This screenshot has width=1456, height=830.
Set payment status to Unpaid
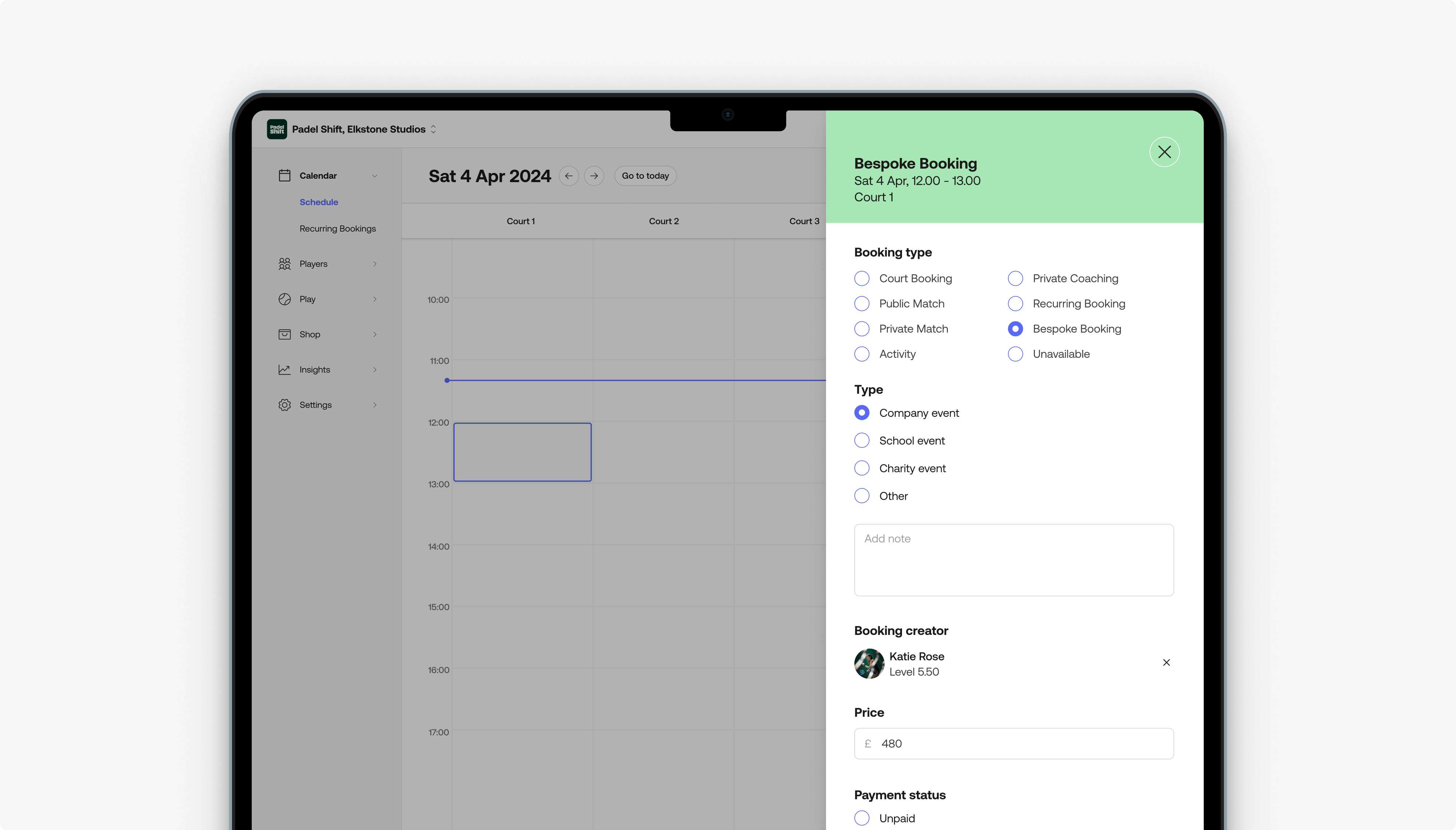862,818
